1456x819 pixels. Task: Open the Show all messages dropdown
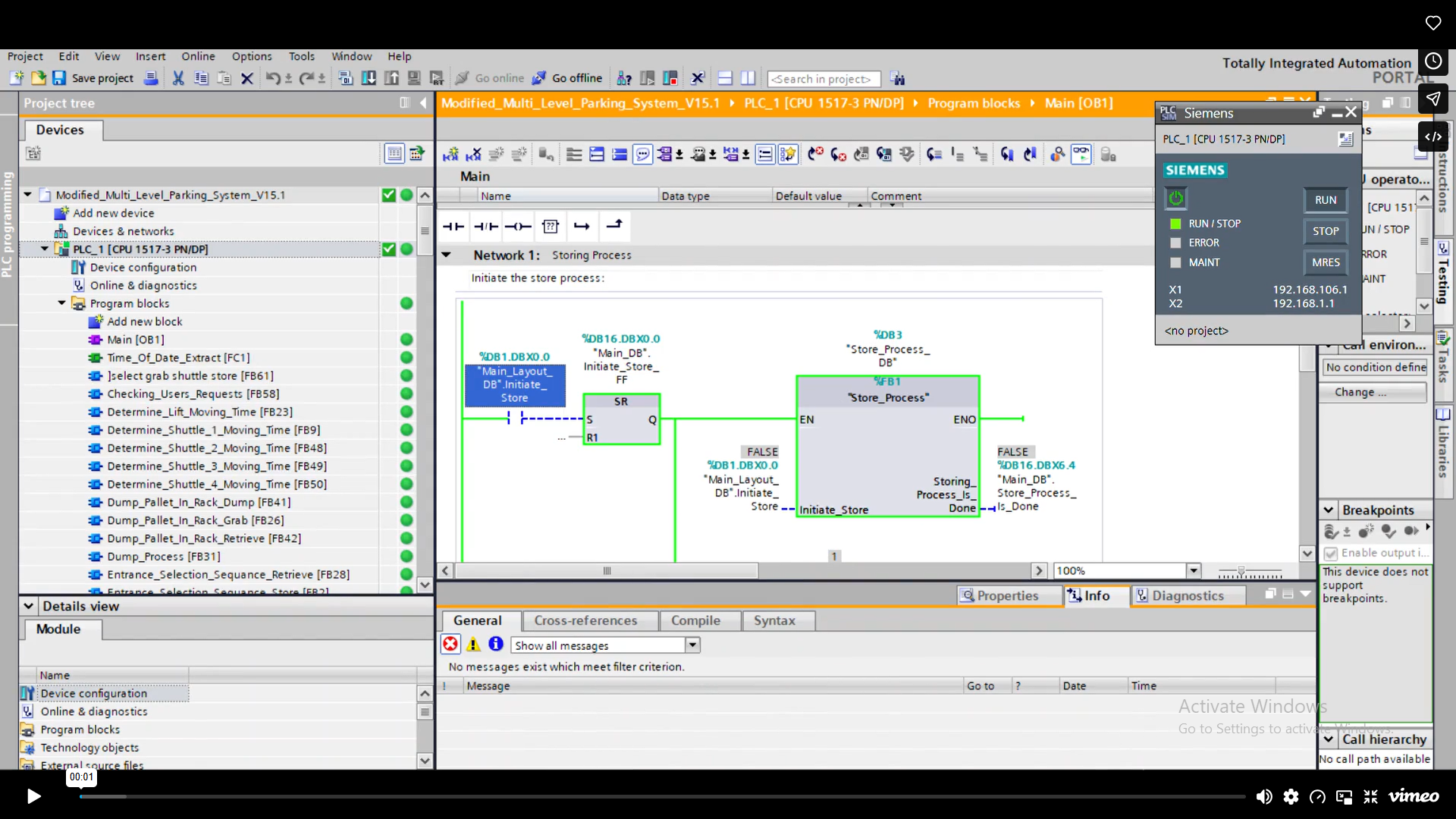click(692, 645)
